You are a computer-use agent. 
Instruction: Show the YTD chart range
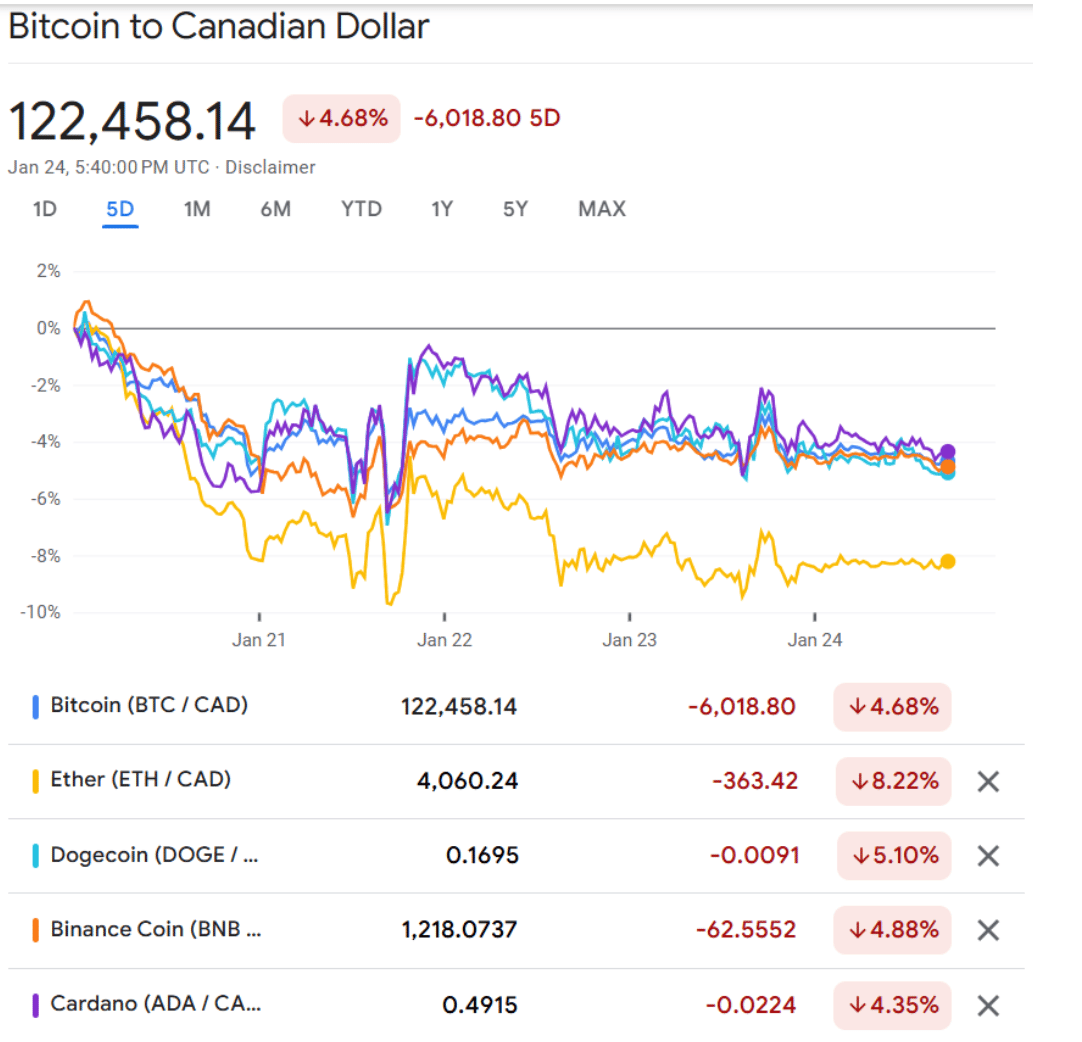[361, 209]
